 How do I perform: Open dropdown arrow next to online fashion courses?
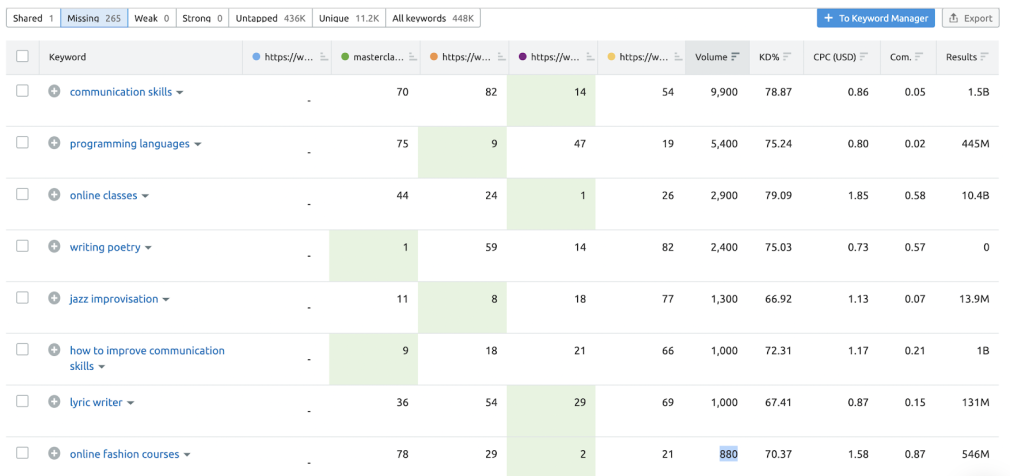click(187, 455)
